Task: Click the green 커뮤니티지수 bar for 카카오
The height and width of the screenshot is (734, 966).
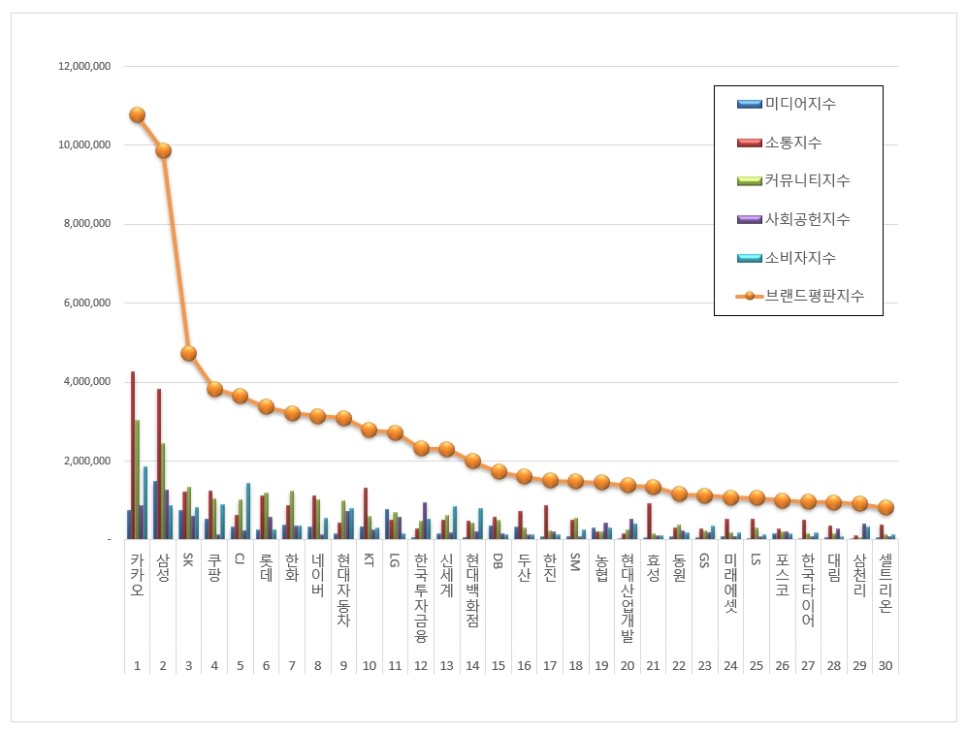Action: (x=137, y=479)
